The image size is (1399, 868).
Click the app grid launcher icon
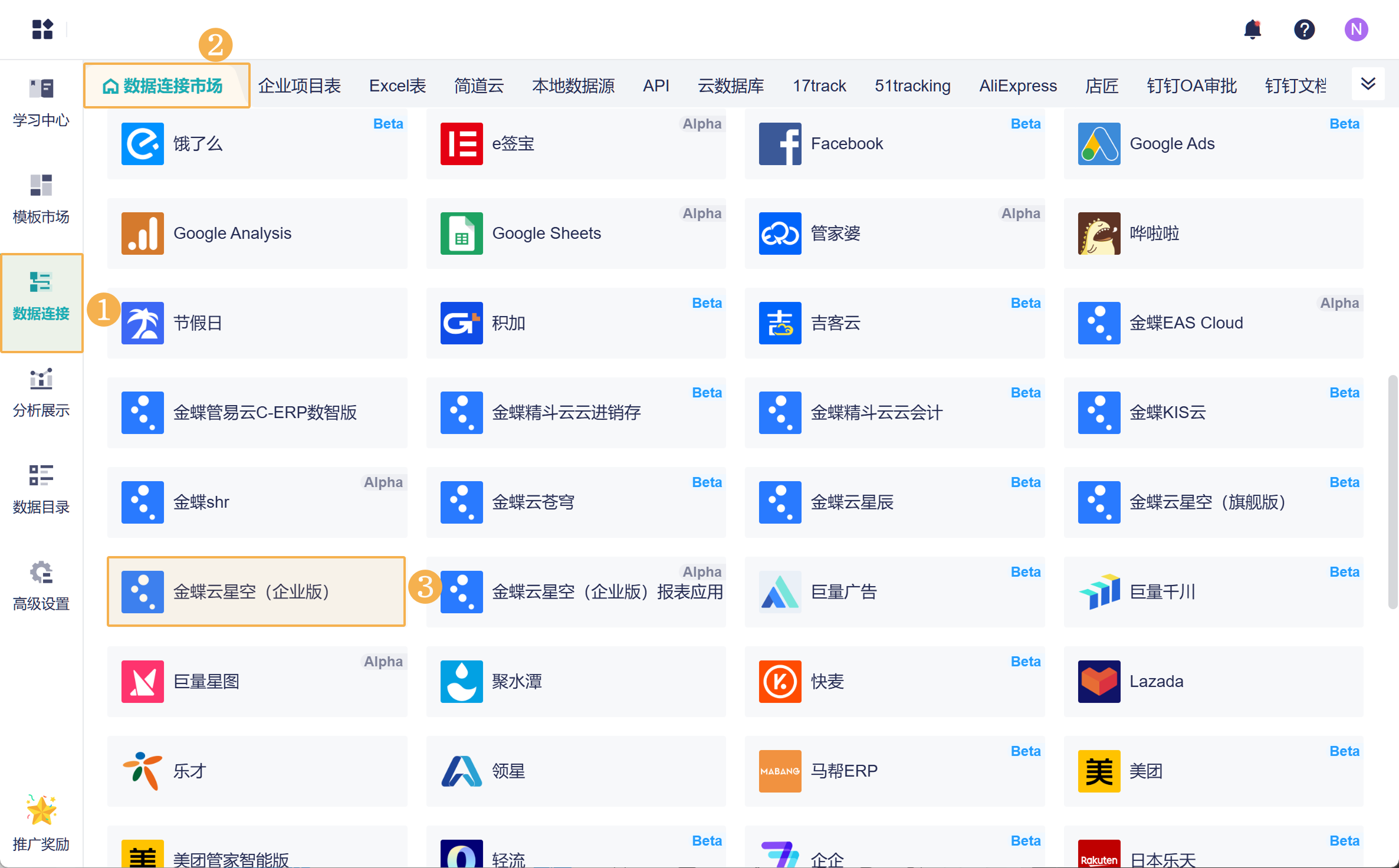[x=42, y=29]
